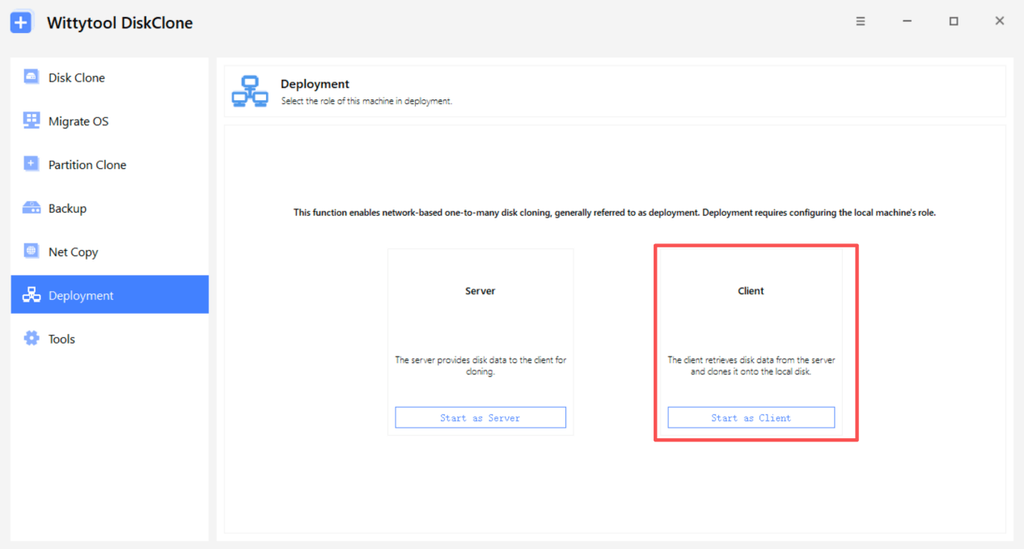Screen dimensions: 1024x549
Task: Open the Tools section
Action: tap(110, 339)
